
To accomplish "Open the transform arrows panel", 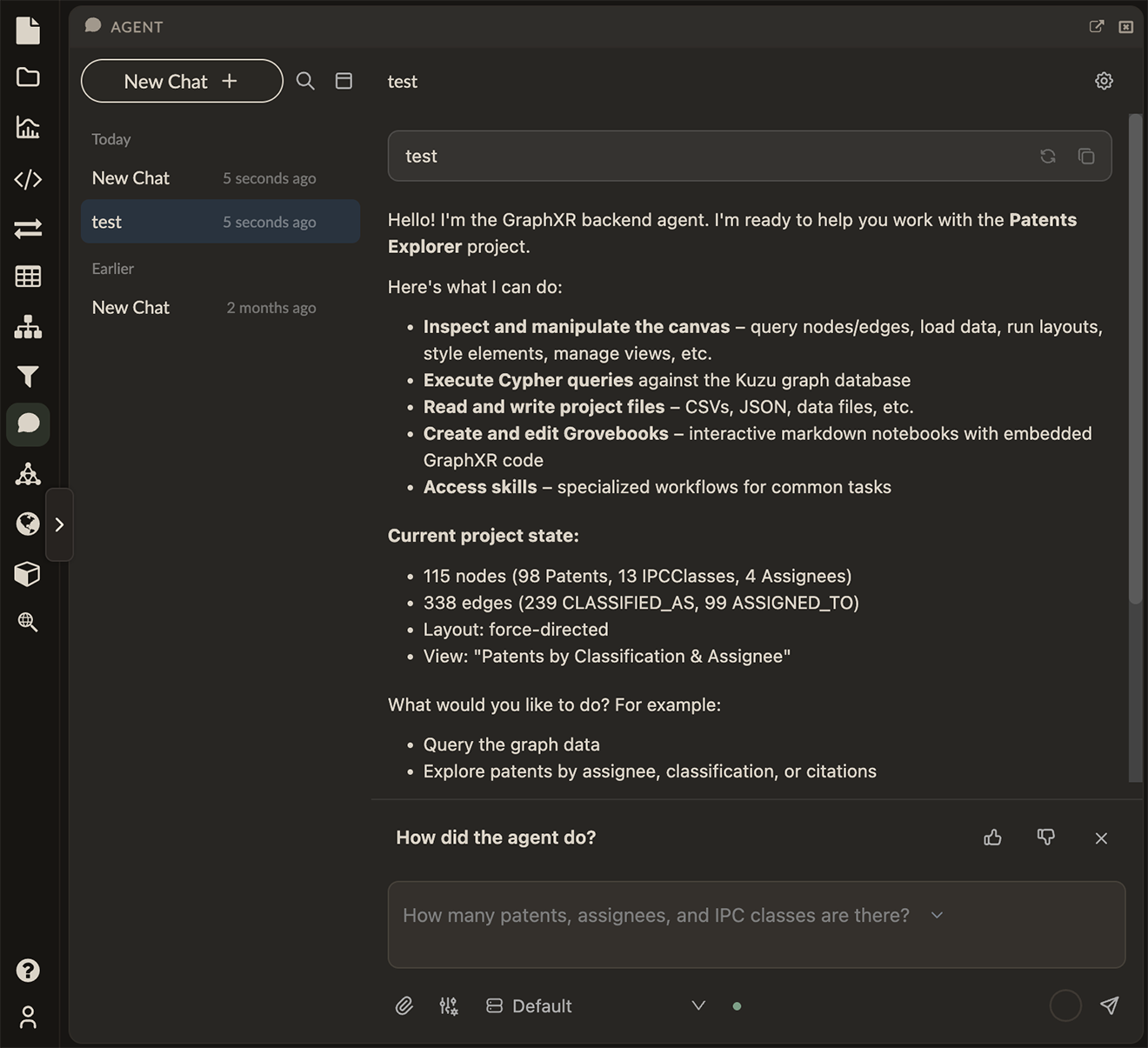I will click(x=28, y=229).
